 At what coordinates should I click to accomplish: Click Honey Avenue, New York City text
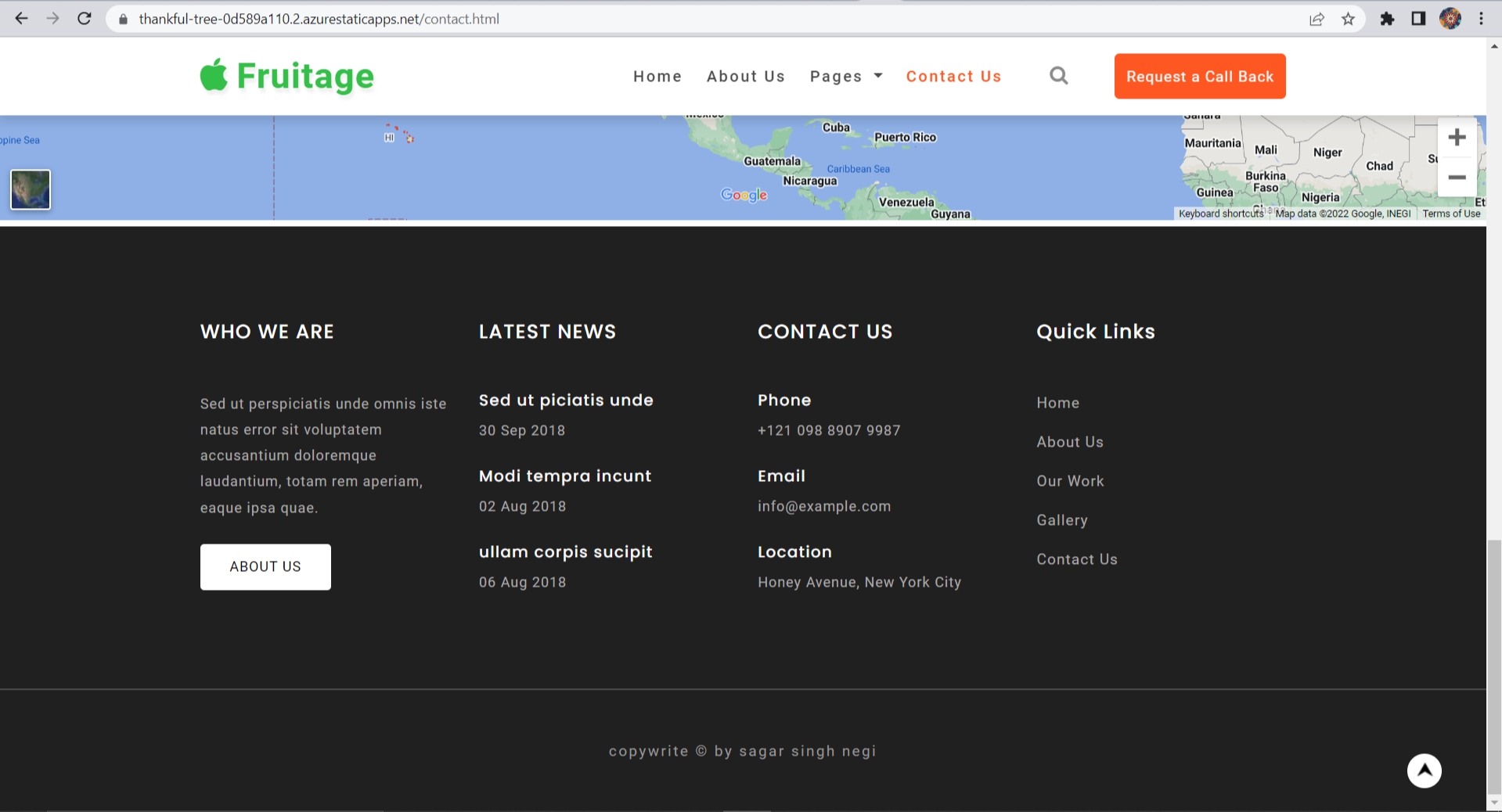pyautogui.click(x=859, y=582)
